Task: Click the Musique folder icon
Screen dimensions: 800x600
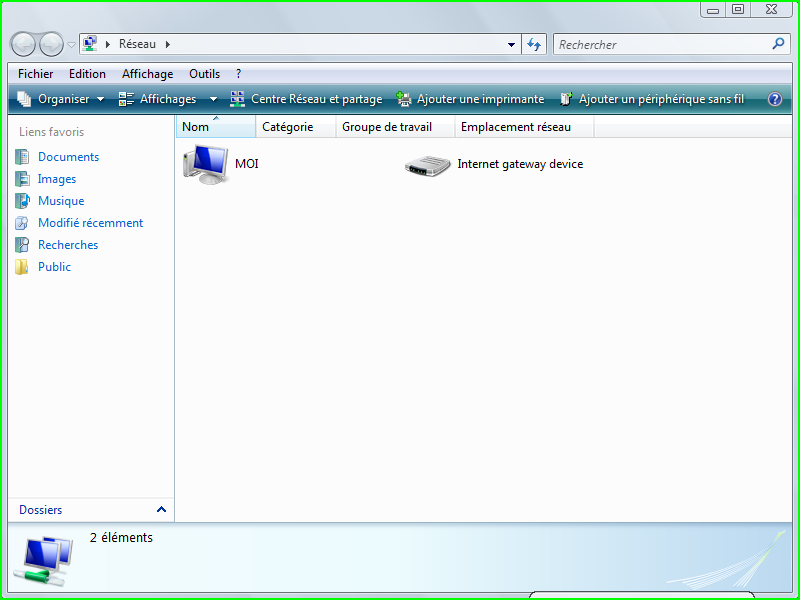Action: 22,201
